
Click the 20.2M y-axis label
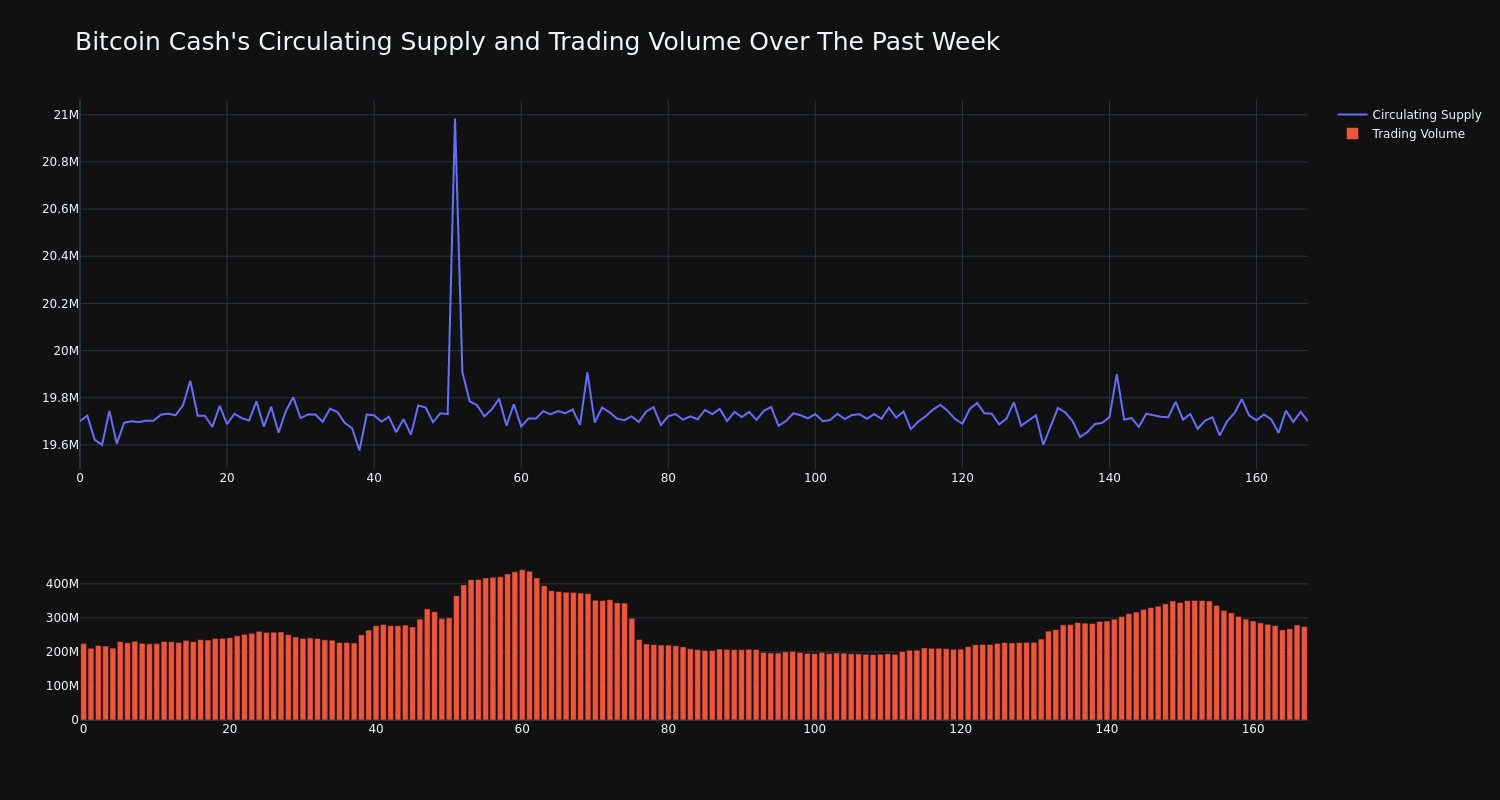pyautogui.click(x=60, y=304)
